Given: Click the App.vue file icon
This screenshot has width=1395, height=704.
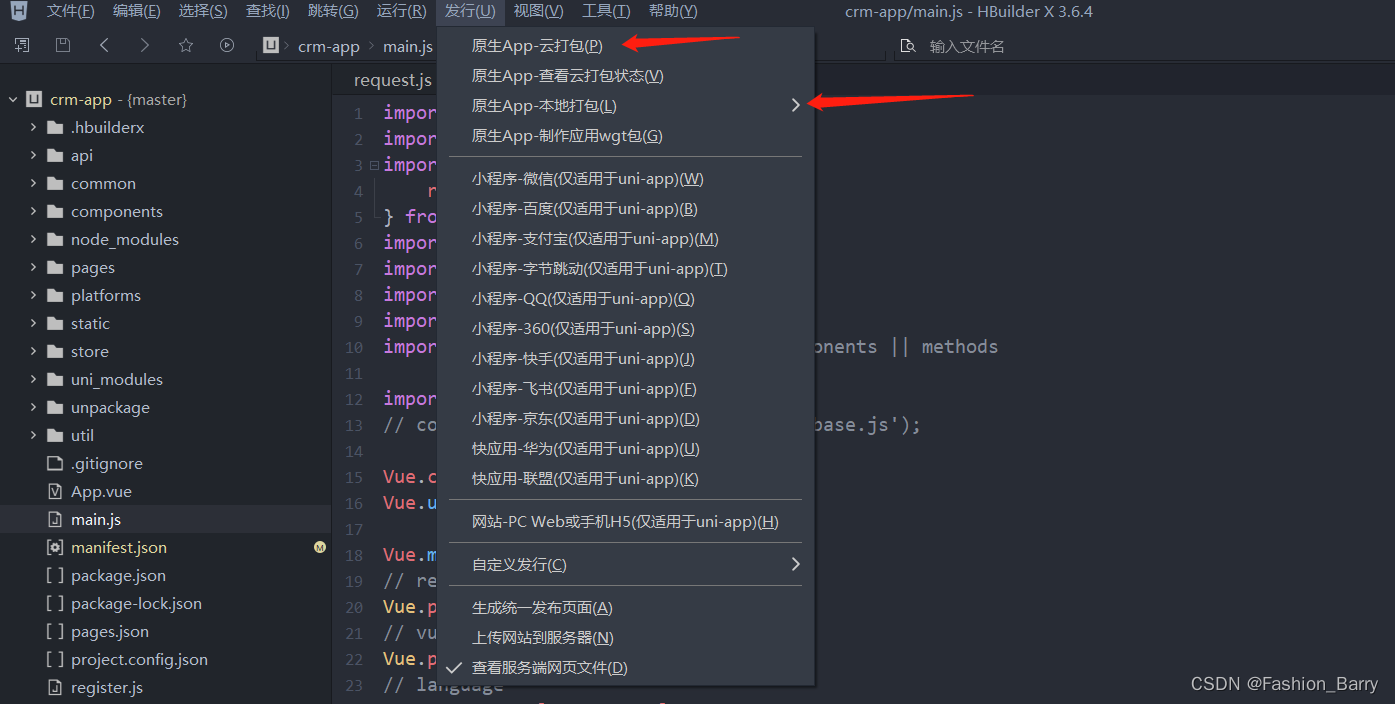Looking at the screenshot, I should 55,491.
